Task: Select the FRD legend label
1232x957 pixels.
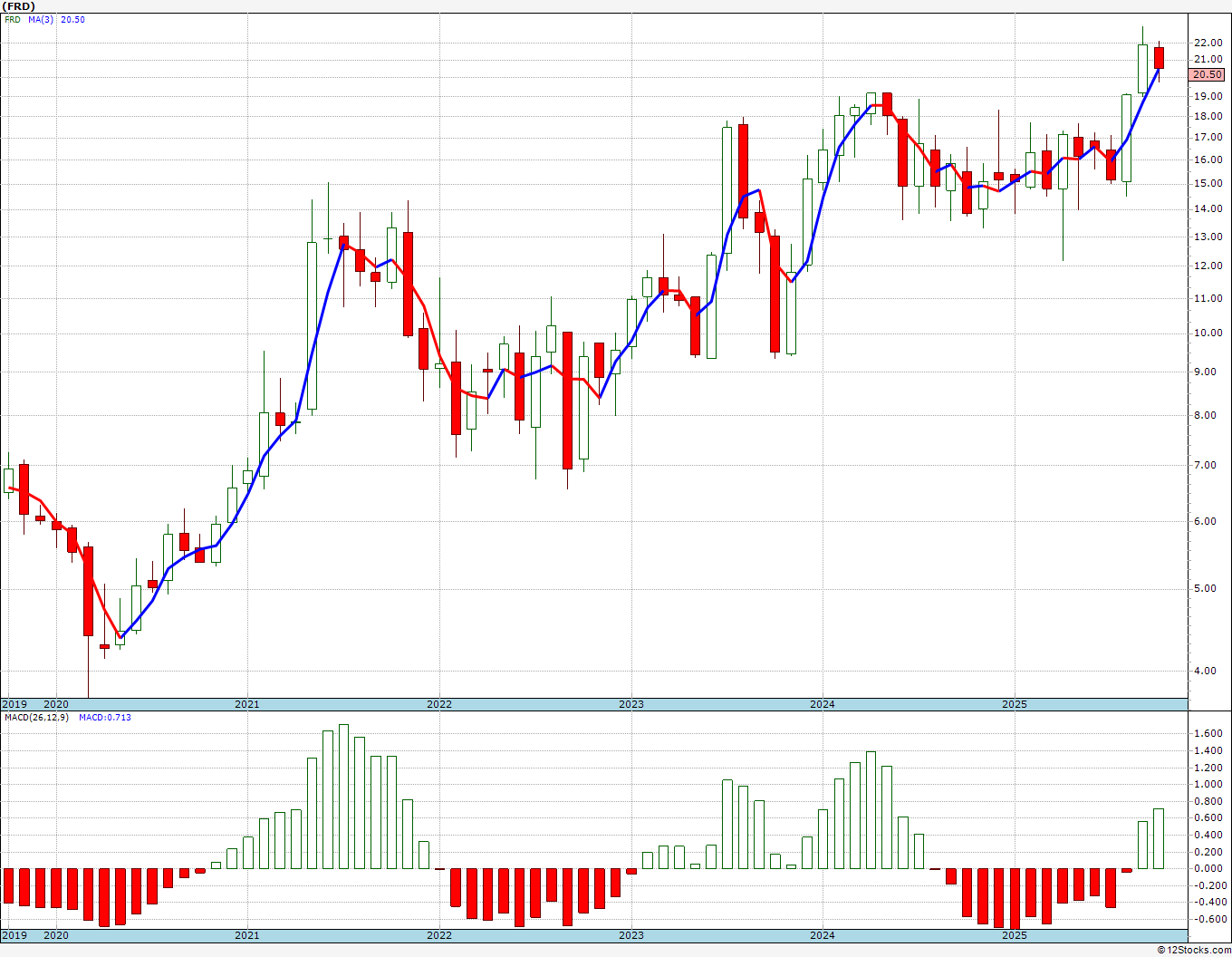Action: click(13, 20)
